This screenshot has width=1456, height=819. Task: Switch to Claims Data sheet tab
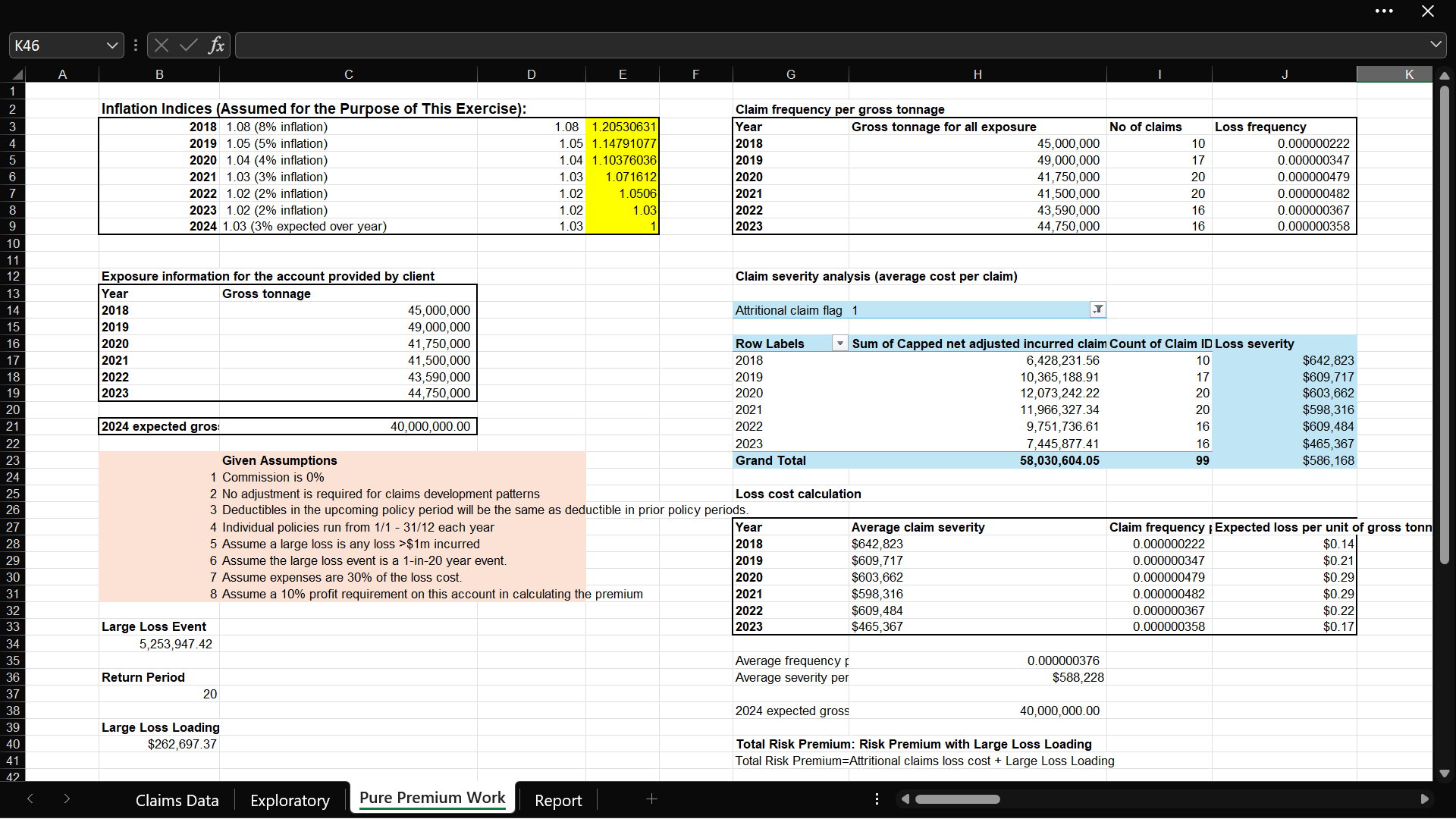(x=177, y=800)
